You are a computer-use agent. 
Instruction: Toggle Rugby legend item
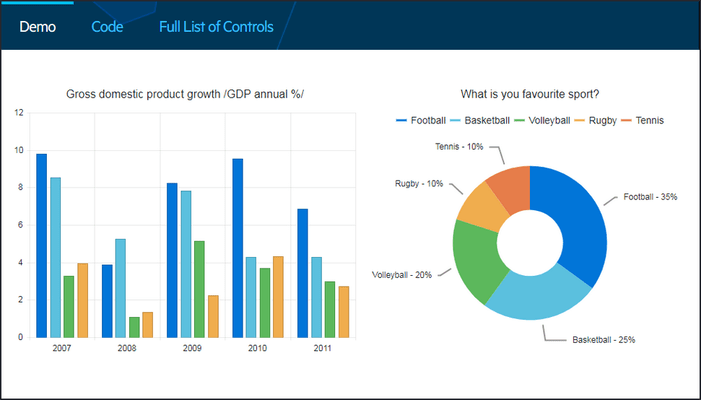(x=595, y=121)
